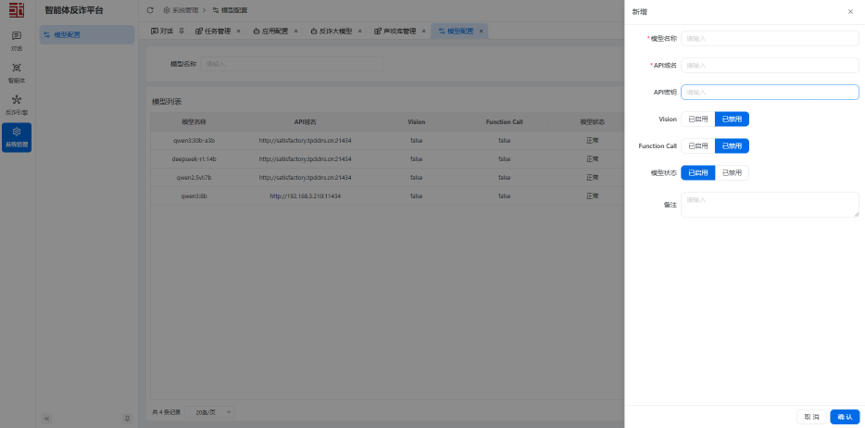
Task: Close the 反诈大模型 tab with its X
Action: click(x=360, y=31)
